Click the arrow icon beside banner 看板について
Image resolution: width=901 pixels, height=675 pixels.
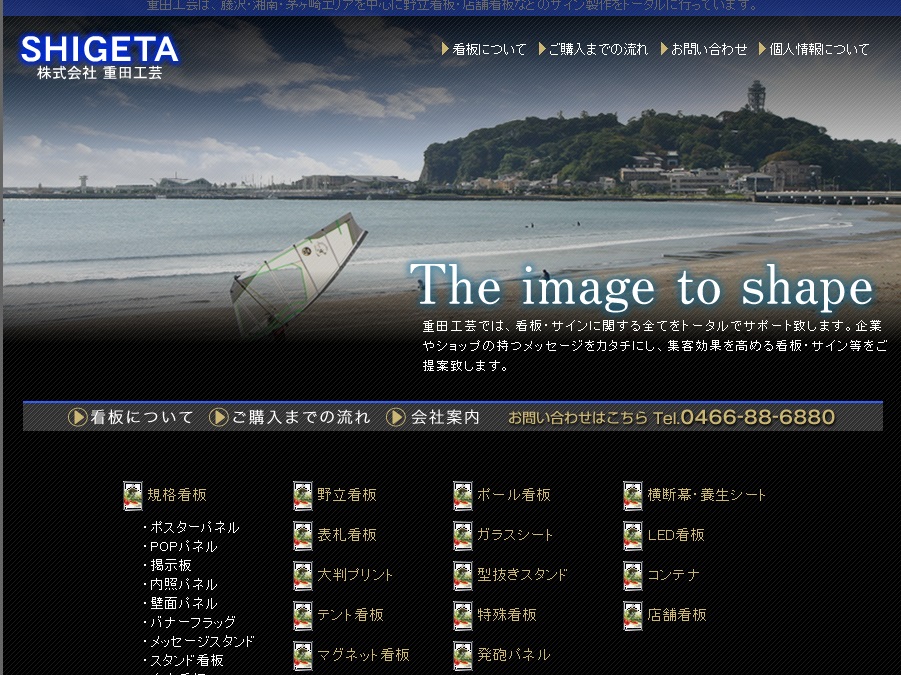pos(78,417)
